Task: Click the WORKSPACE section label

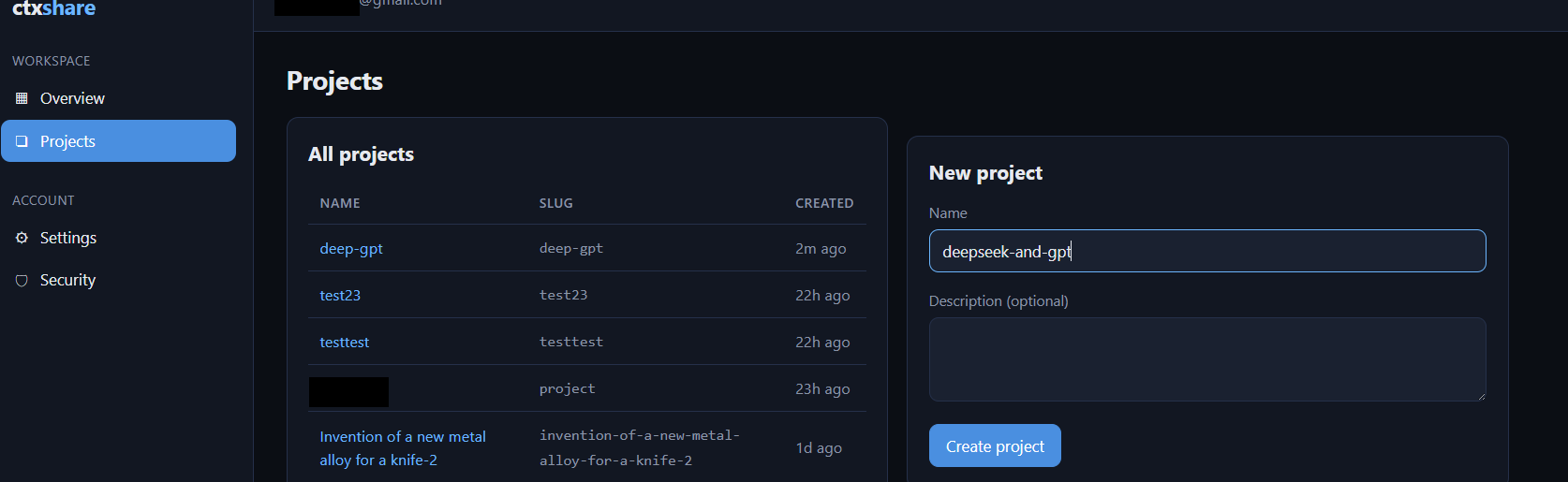Action: click(x=52, y=61)
